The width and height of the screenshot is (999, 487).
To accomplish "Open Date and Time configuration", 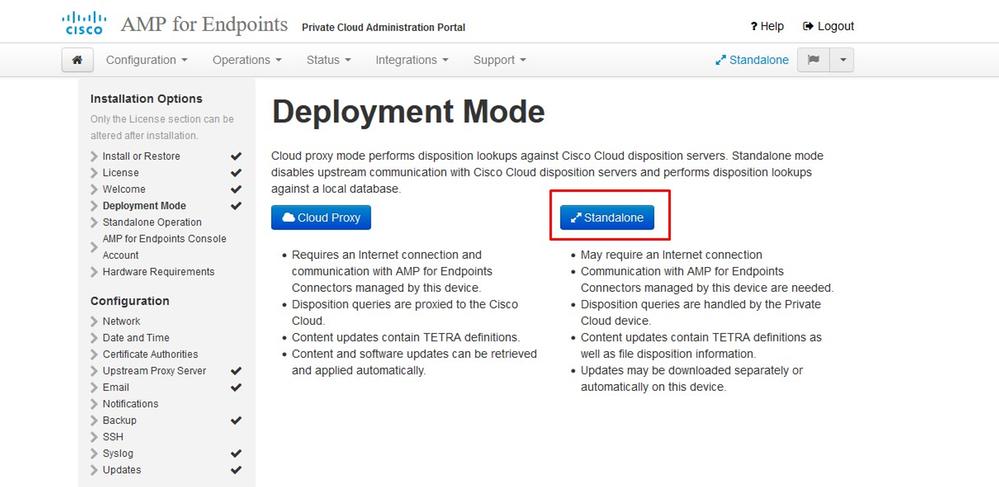I will 136,338.
